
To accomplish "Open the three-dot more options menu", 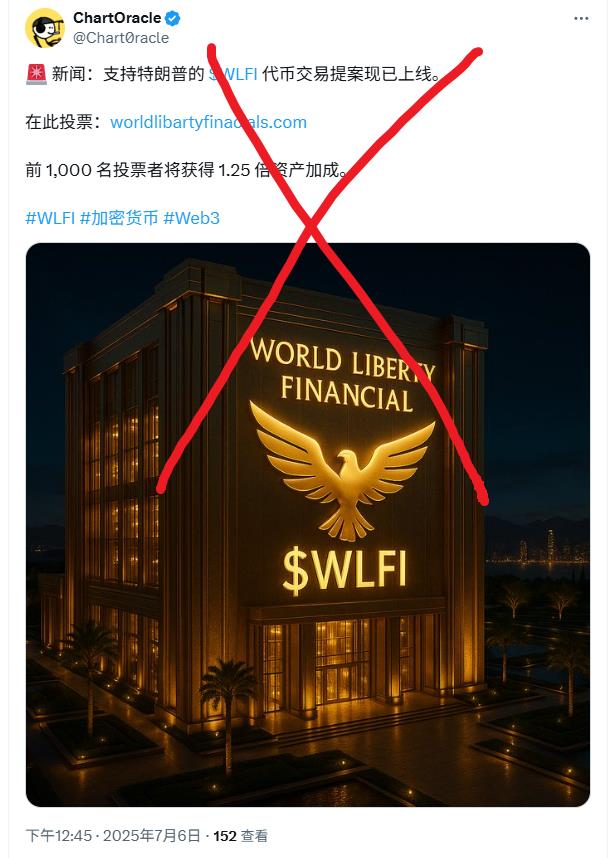I will pyautogui.click(x=581, y=19).
